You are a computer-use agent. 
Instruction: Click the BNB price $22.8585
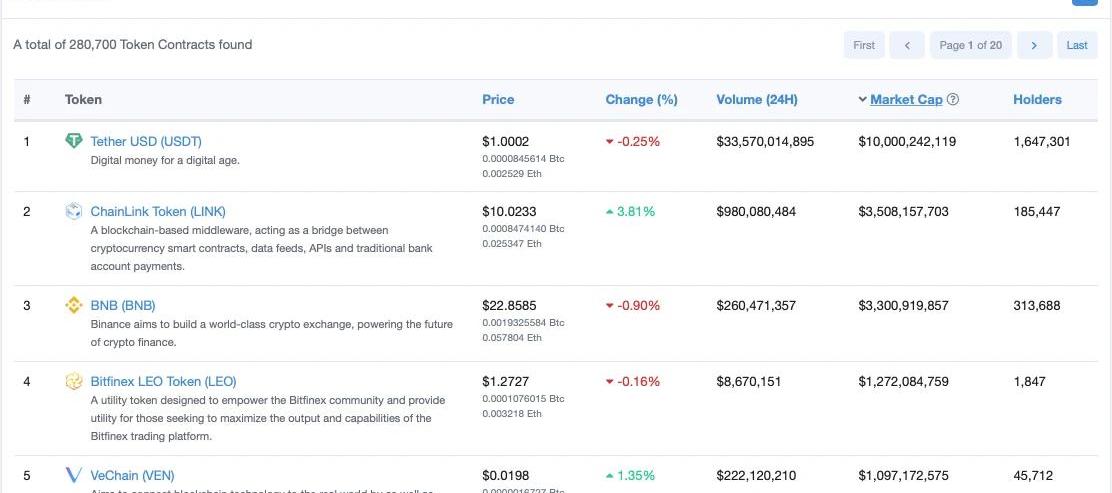coord(509,306)
